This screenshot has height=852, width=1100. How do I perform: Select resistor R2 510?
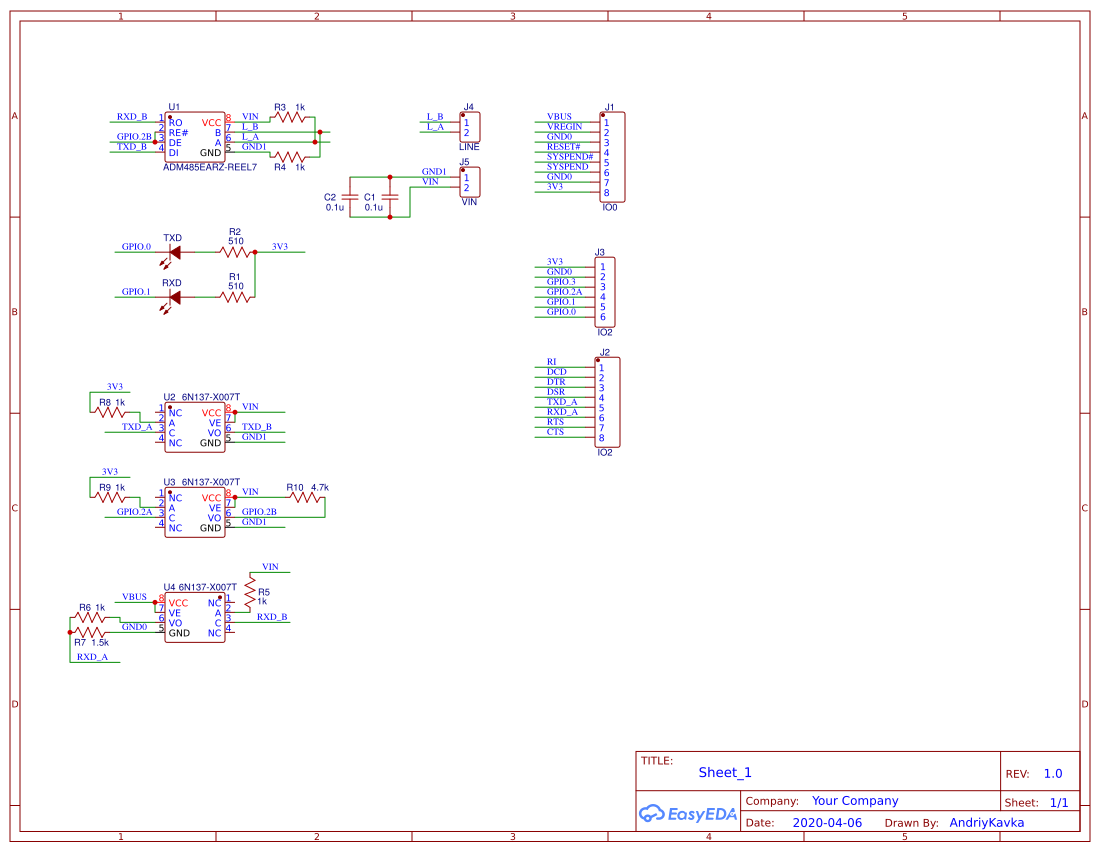pos(235,250)
